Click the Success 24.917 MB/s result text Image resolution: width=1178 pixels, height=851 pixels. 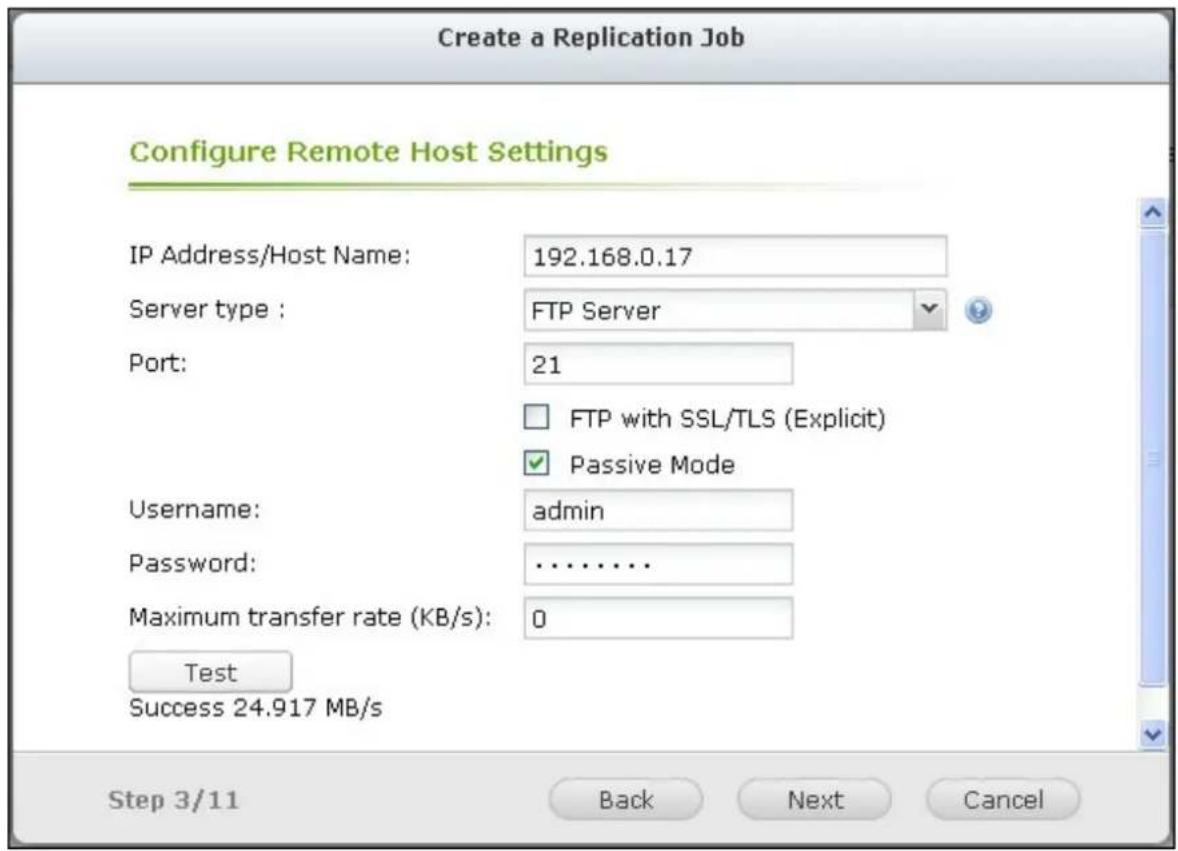[x=255, y=708]
